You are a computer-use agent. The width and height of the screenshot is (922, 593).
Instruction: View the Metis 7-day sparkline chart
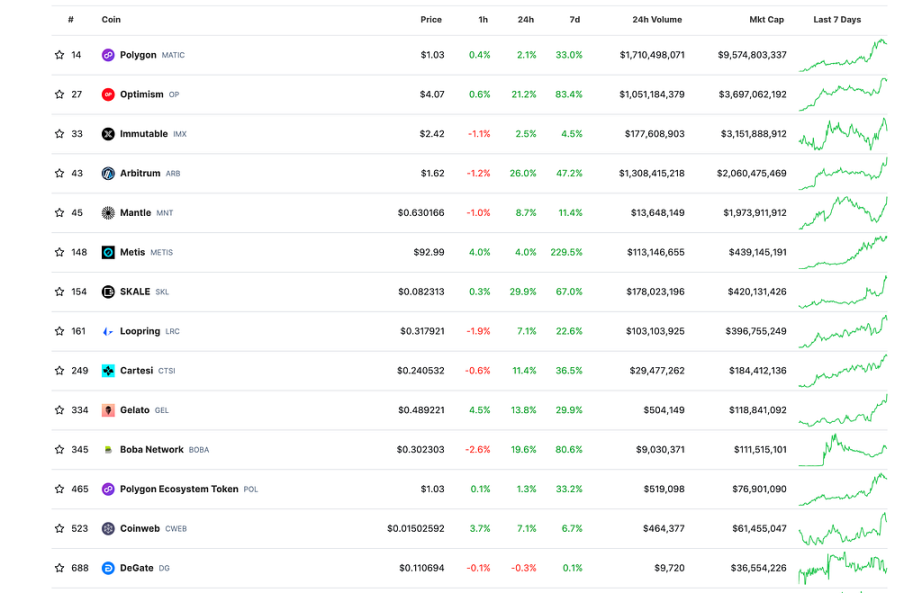click(843, 252)
